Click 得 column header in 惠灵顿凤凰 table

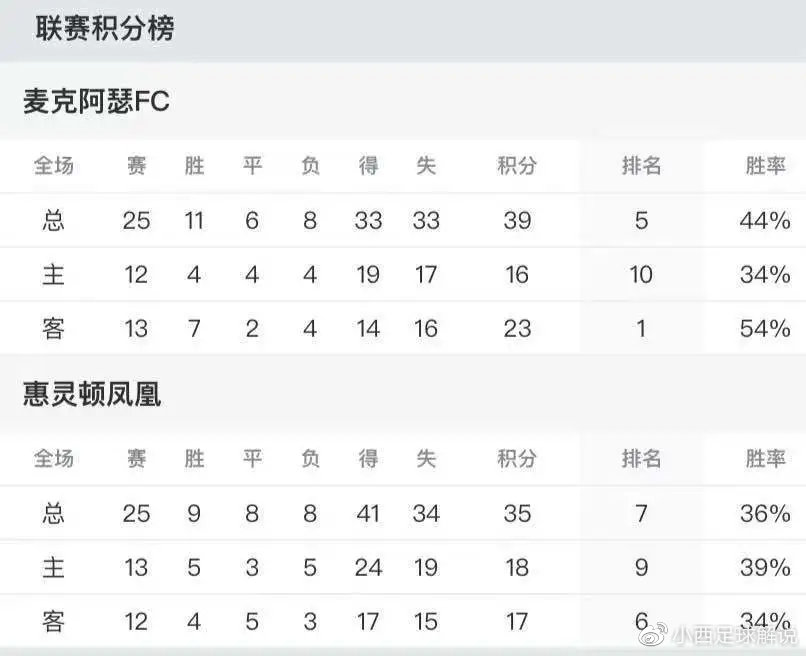(368, 459)
